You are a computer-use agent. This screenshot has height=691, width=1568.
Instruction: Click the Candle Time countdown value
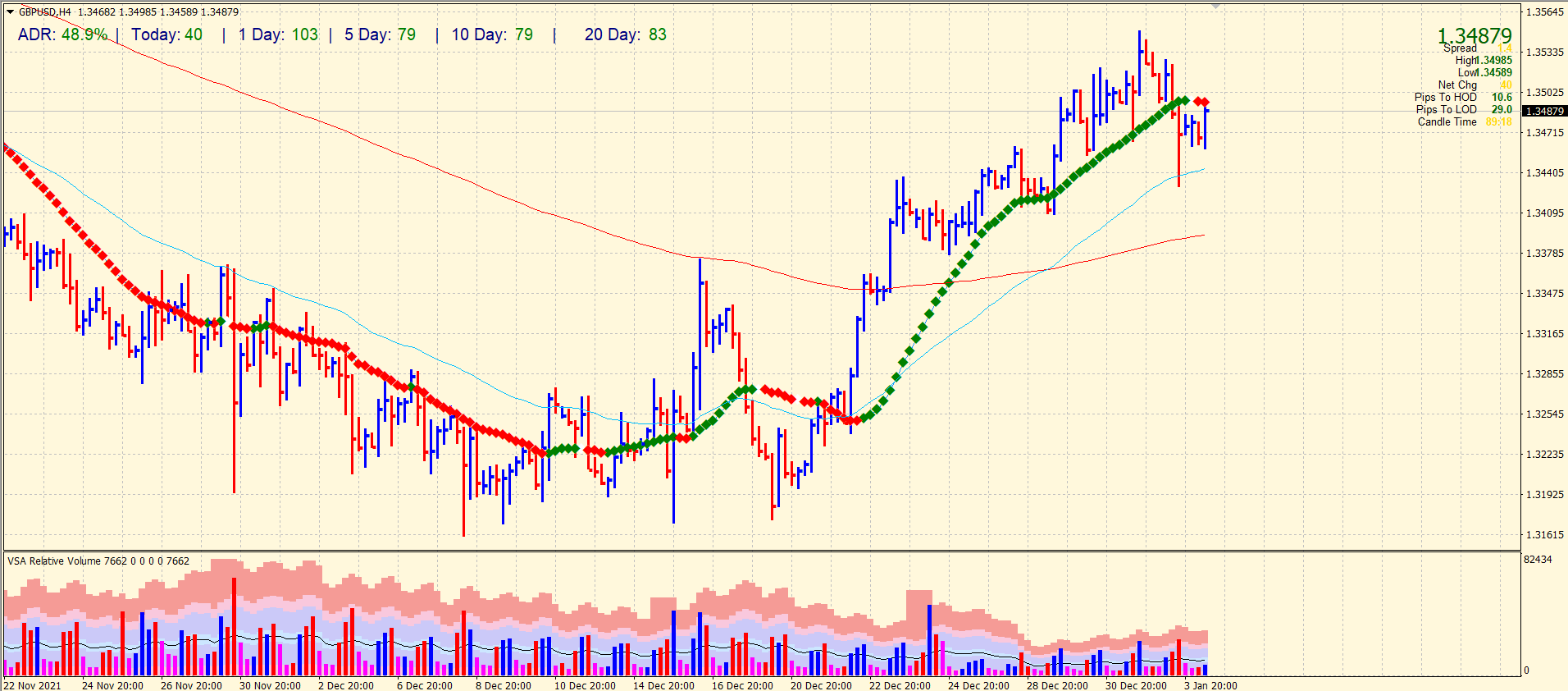pos(1498,121)
